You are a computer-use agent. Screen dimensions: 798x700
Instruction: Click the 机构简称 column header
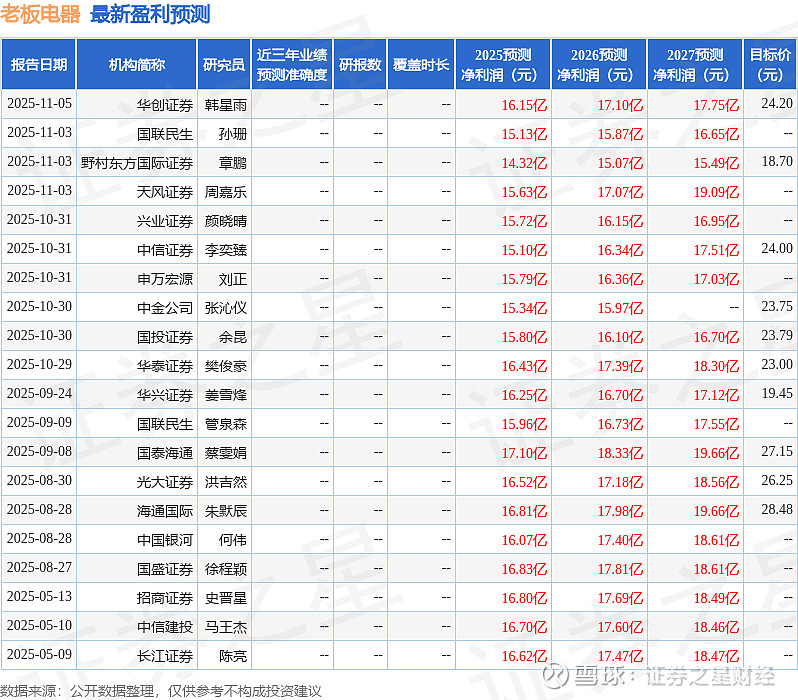click(136, 65)
